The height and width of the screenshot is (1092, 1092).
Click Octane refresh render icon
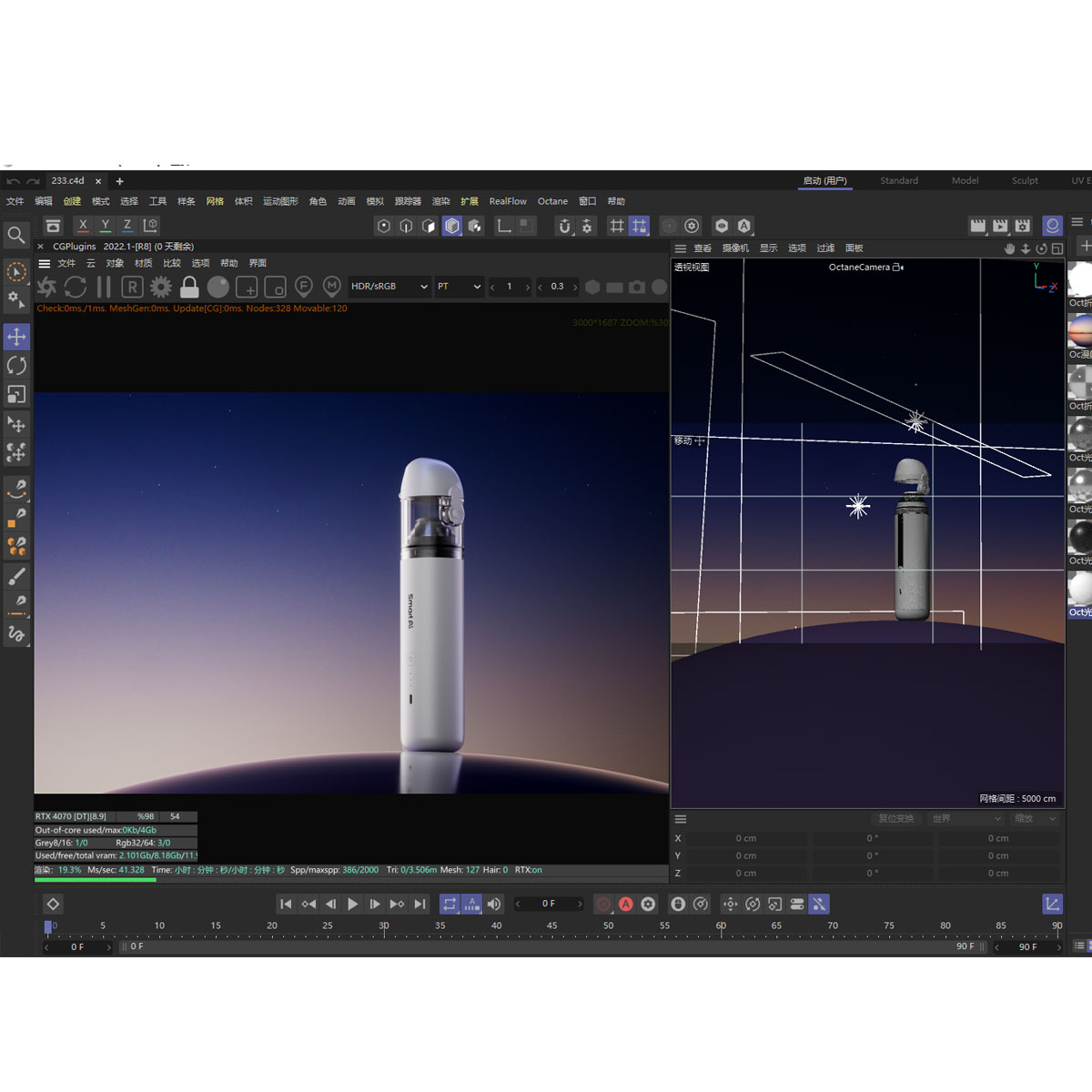[x=76, y=288]
